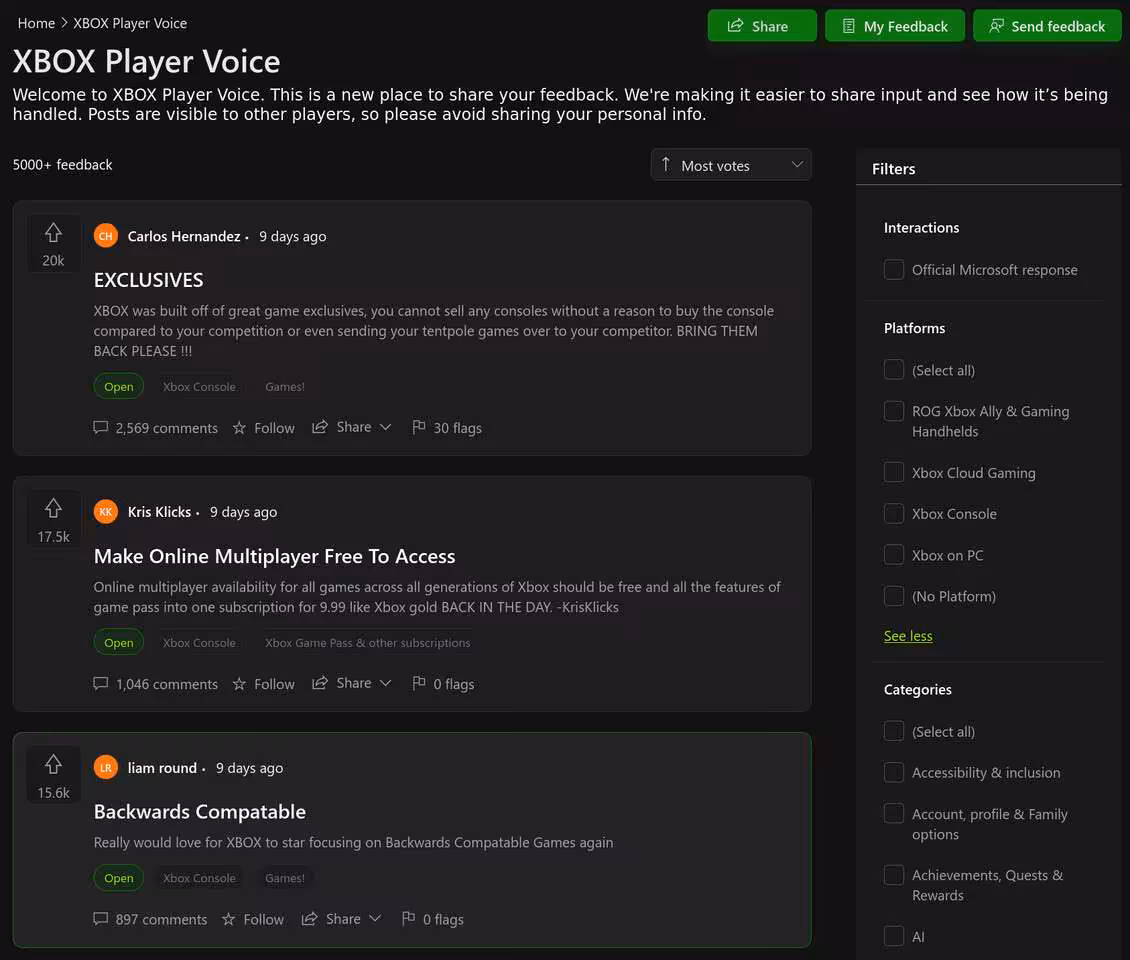The image size is (1130, 960).
Task: Check Achievements, Quests & Rewards category
Action: [894, 875]
